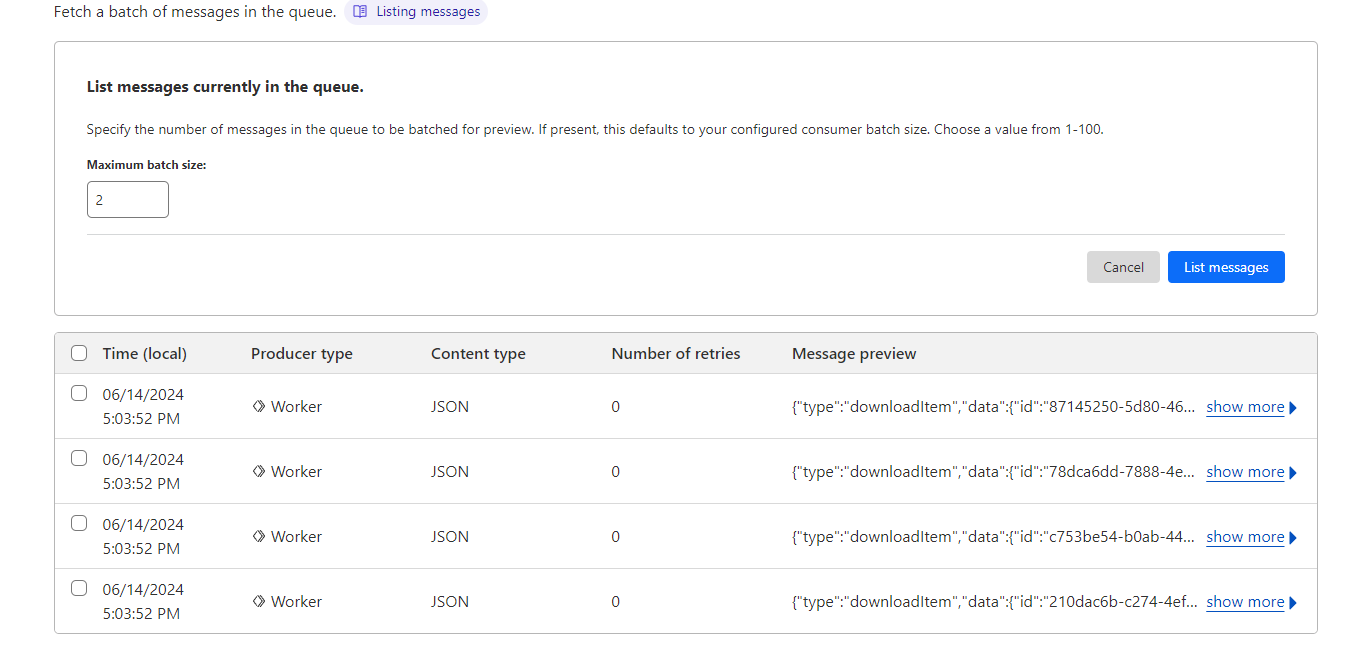The height and width of the screenshot is (665, 1354).
Task: Expand the preview of the downloadItem message starting c753be54
Action: click(1244, 536)
